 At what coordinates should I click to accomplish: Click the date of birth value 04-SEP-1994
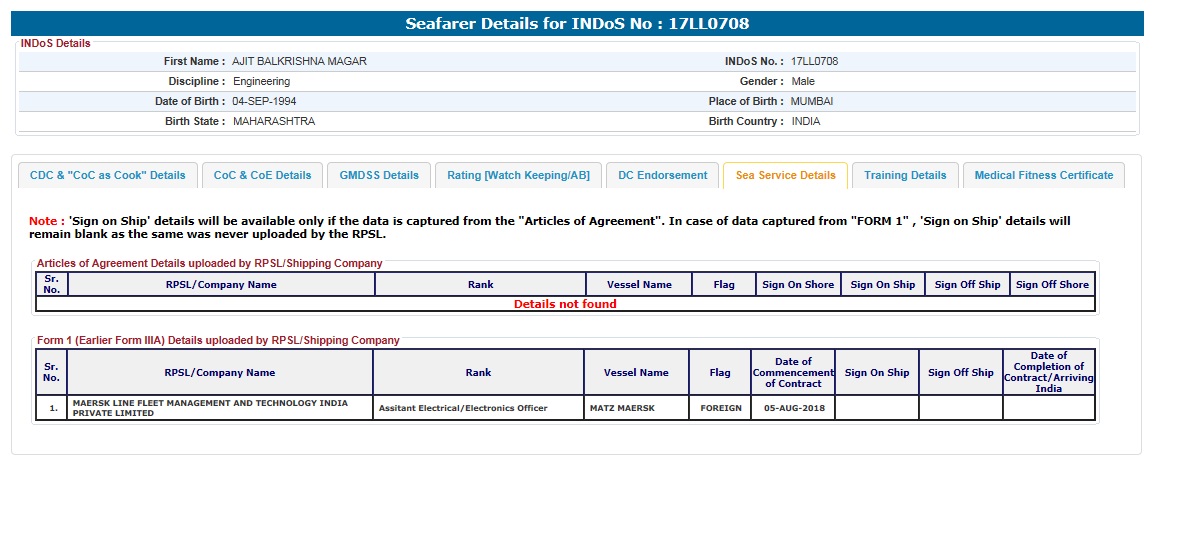[x=264, y=101]
